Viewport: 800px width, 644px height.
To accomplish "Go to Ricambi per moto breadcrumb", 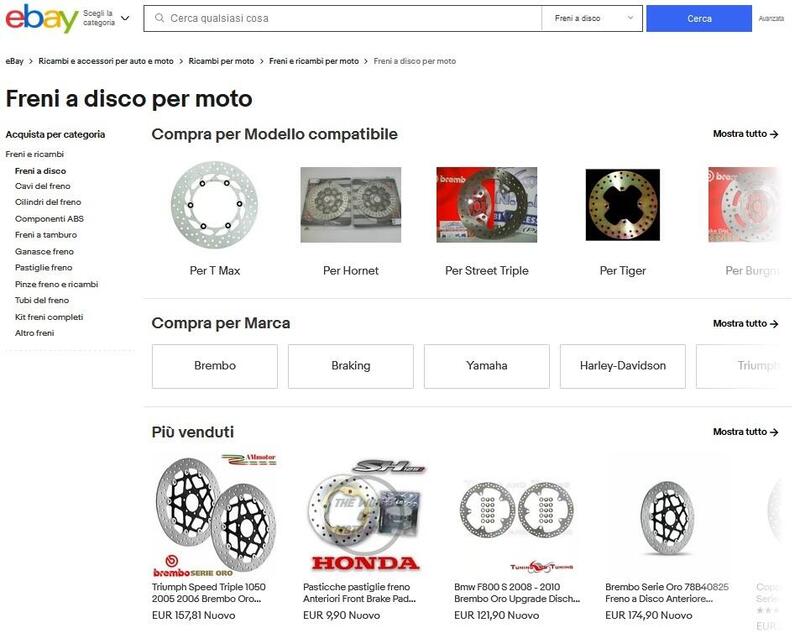I will click(221, 61).
